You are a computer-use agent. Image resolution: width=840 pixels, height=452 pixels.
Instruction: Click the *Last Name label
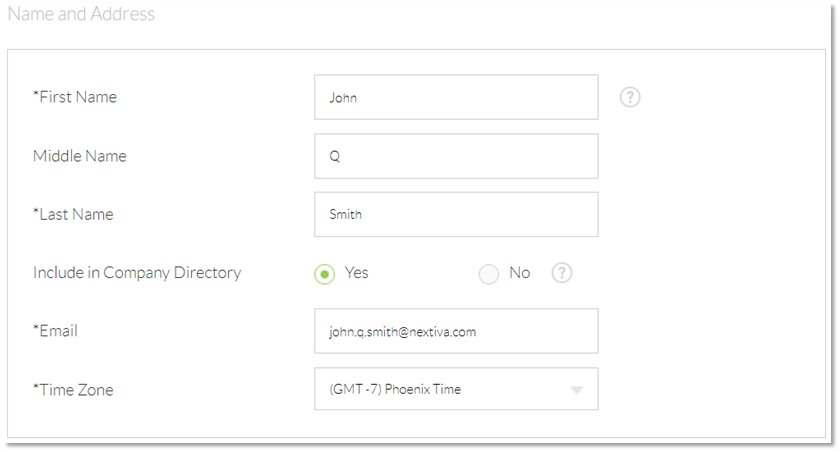tap(73, 214)
